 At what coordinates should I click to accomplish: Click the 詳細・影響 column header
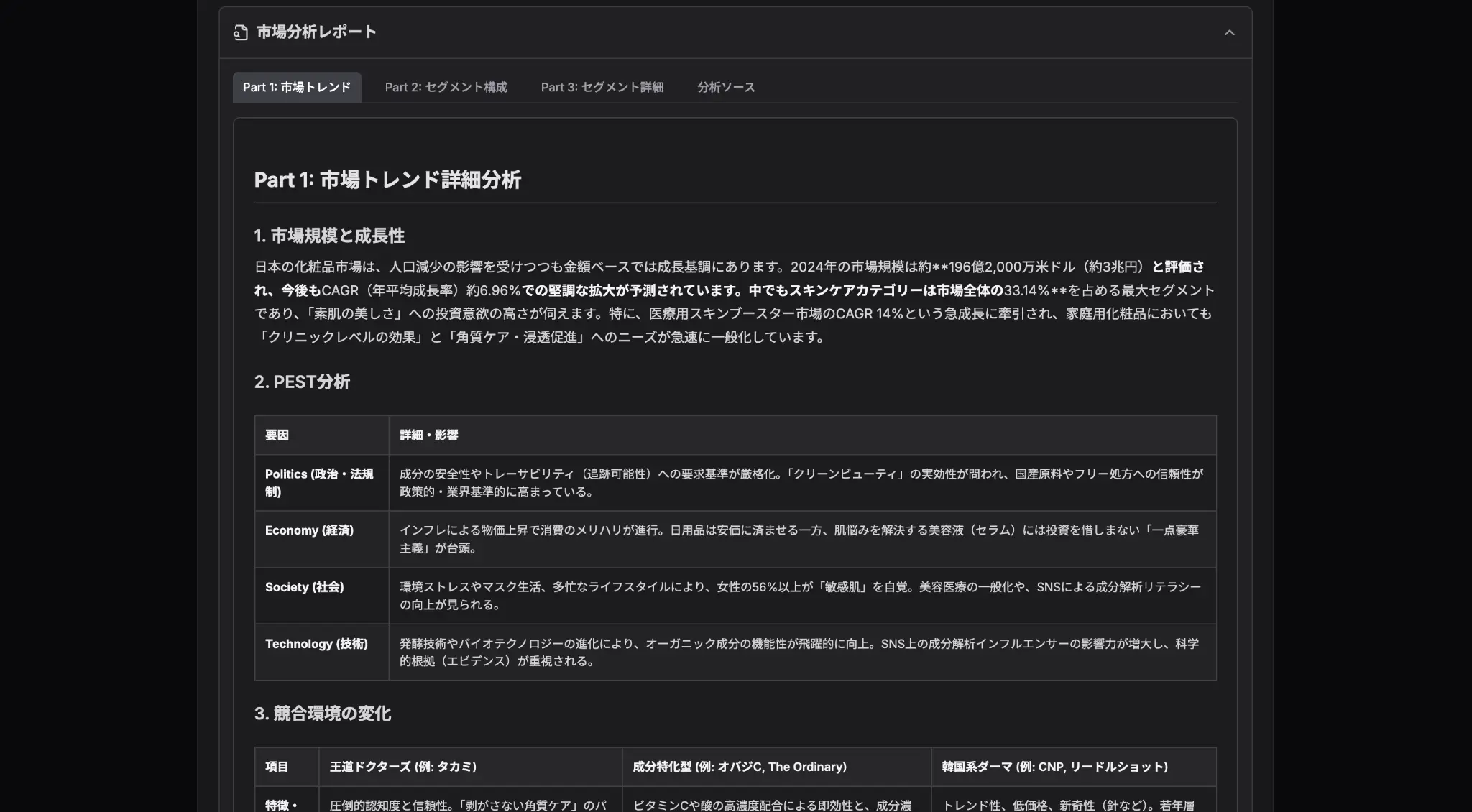tap(802, 435)
